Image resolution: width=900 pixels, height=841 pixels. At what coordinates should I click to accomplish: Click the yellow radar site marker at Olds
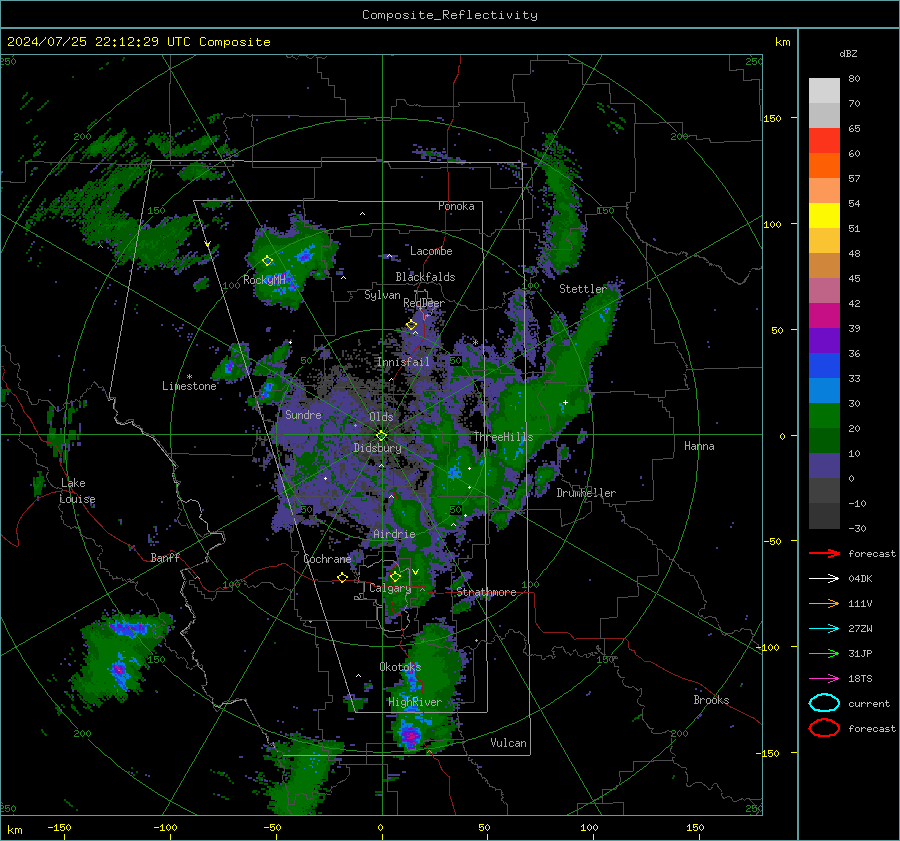tap(382, 435)
